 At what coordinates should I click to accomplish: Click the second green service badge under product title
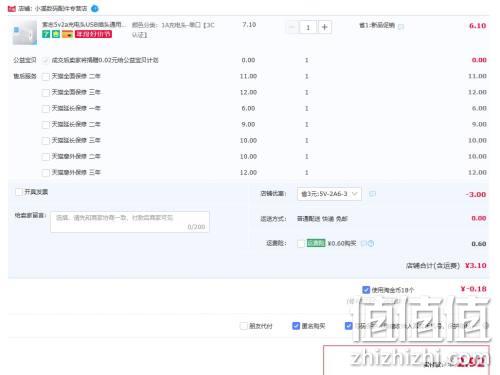(56, 34)
